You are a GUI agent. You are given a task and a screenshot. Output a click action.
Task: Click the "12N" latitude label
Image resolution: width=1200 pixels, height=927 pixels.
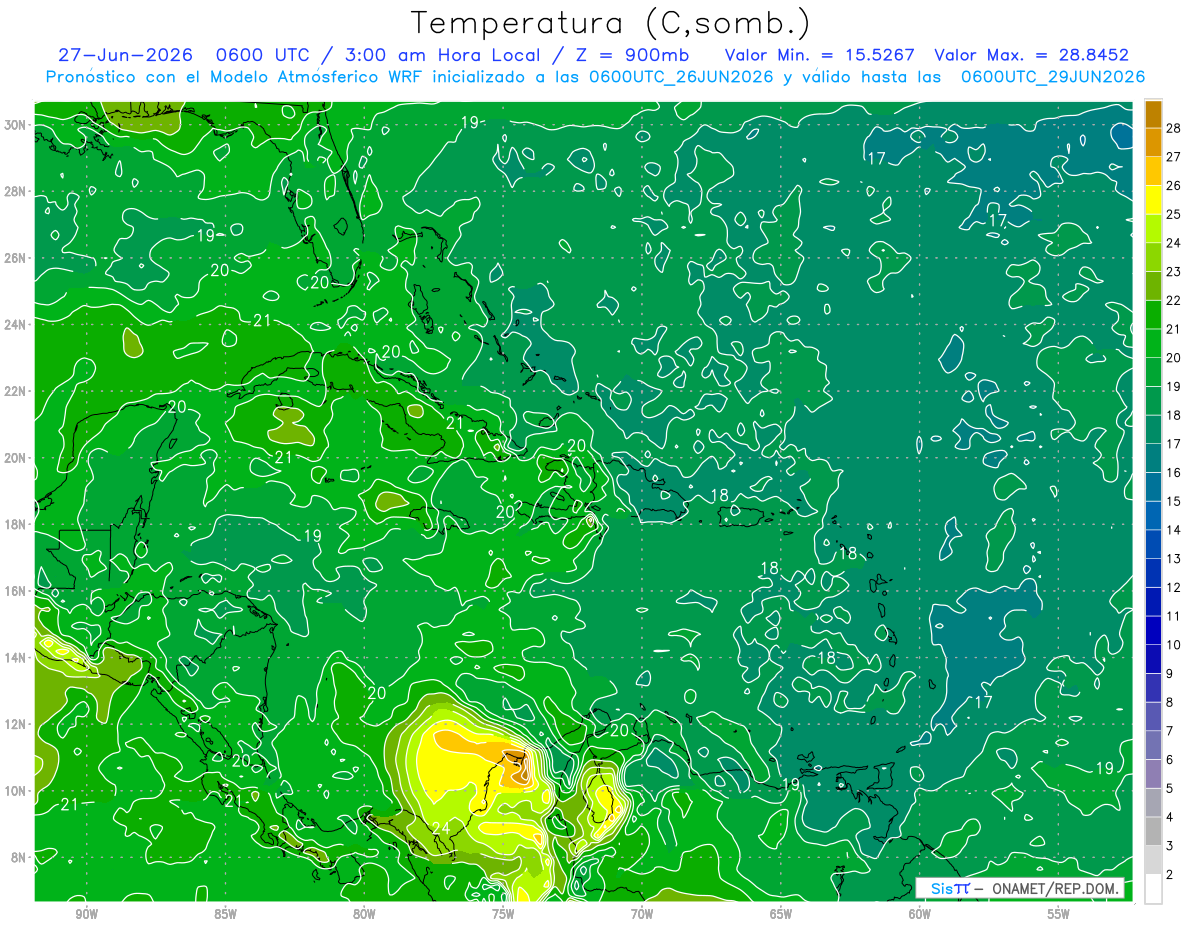point(16,724)
